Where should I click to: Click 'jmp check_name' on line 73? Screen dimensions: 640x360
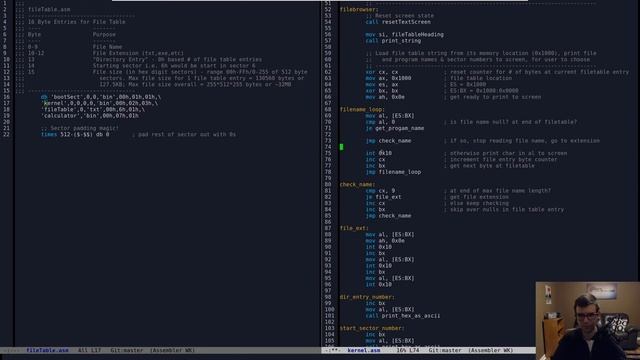tap(388, 141)
